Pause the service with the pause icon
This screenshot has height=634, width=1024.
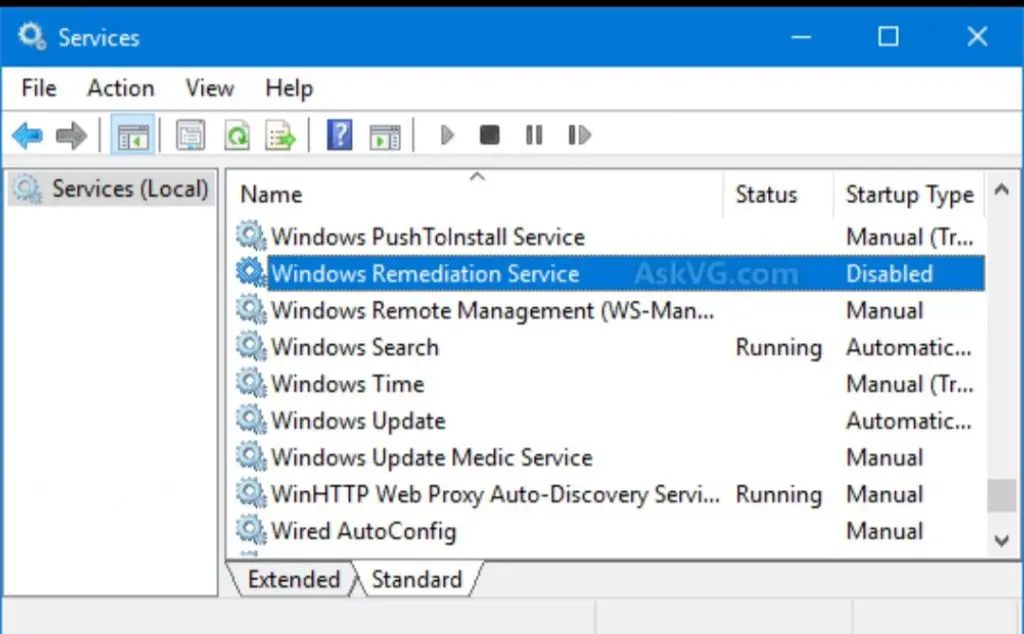pyautogui.click(x=533, y=135)
